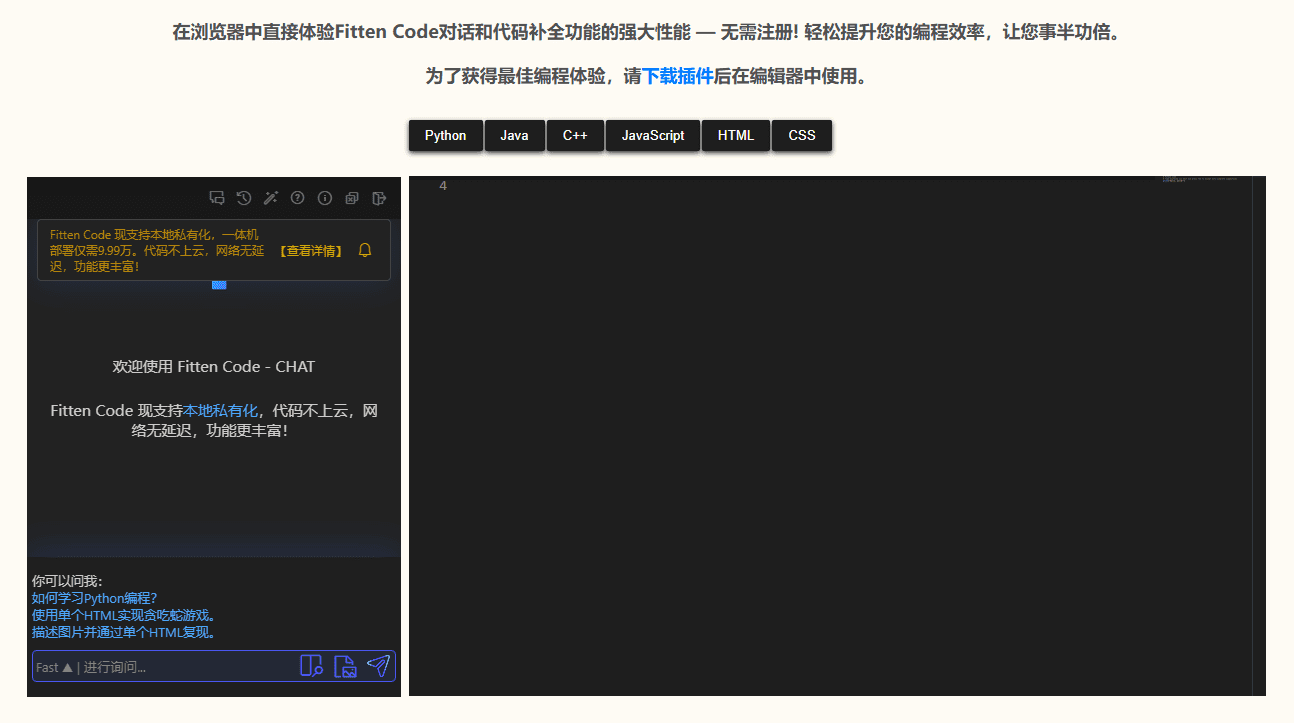Select the JavaScript language tab
The width and height of the screenshot is (1294, 723).
coord(653,135)
